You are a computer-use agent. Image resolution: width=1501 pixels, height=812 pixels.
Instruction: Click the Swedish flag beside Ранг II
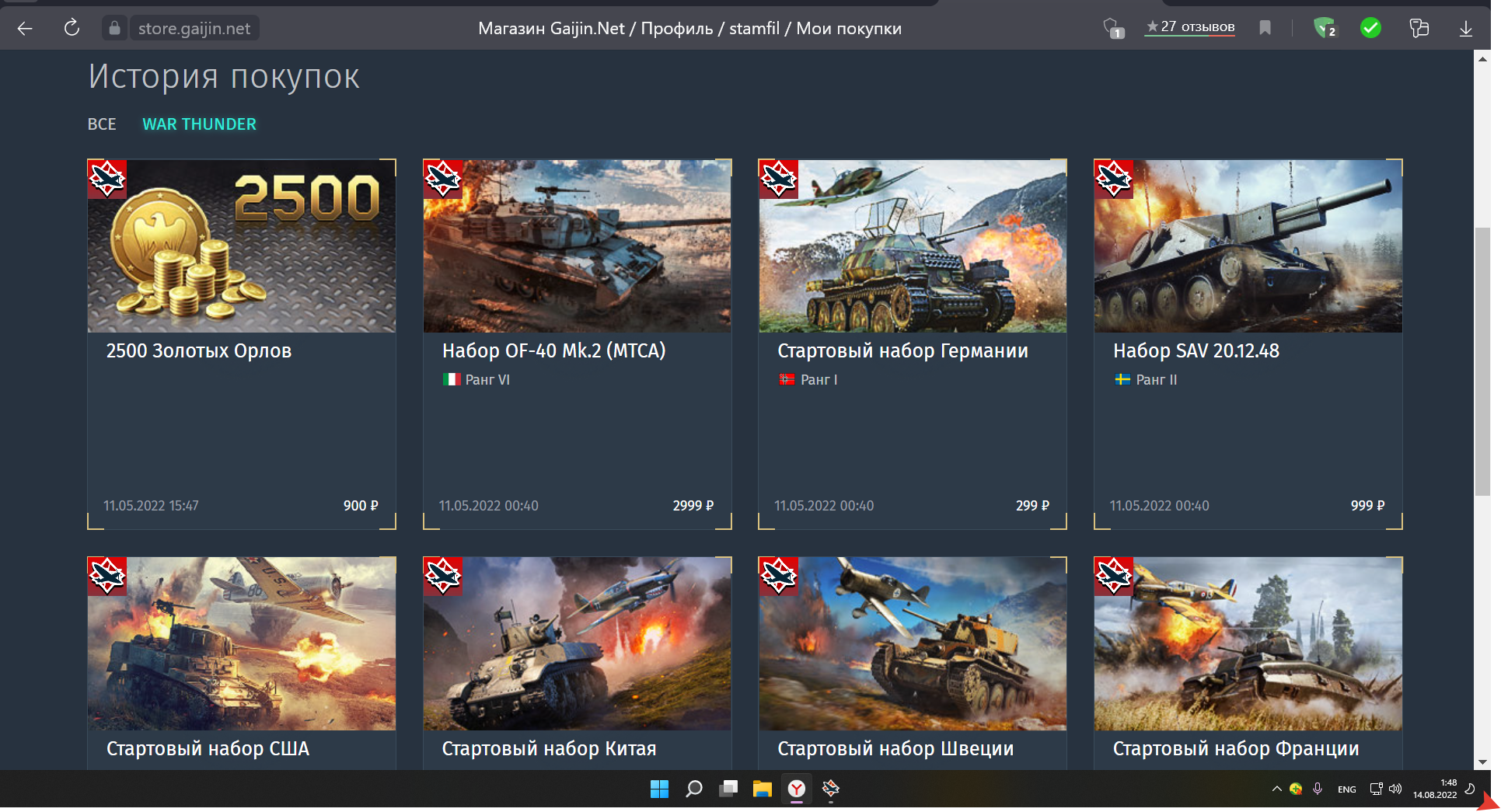[1122, 380]
